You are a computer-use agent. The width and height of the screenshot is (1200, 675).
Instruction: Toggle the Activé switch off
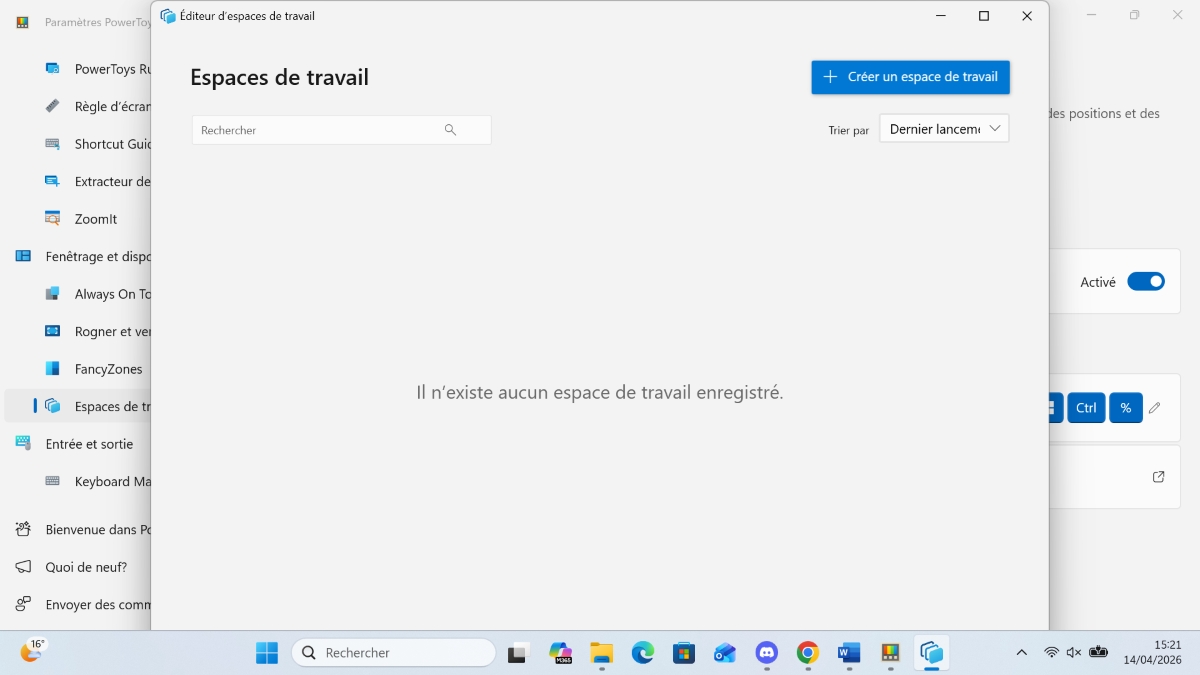pos(1146,282)
